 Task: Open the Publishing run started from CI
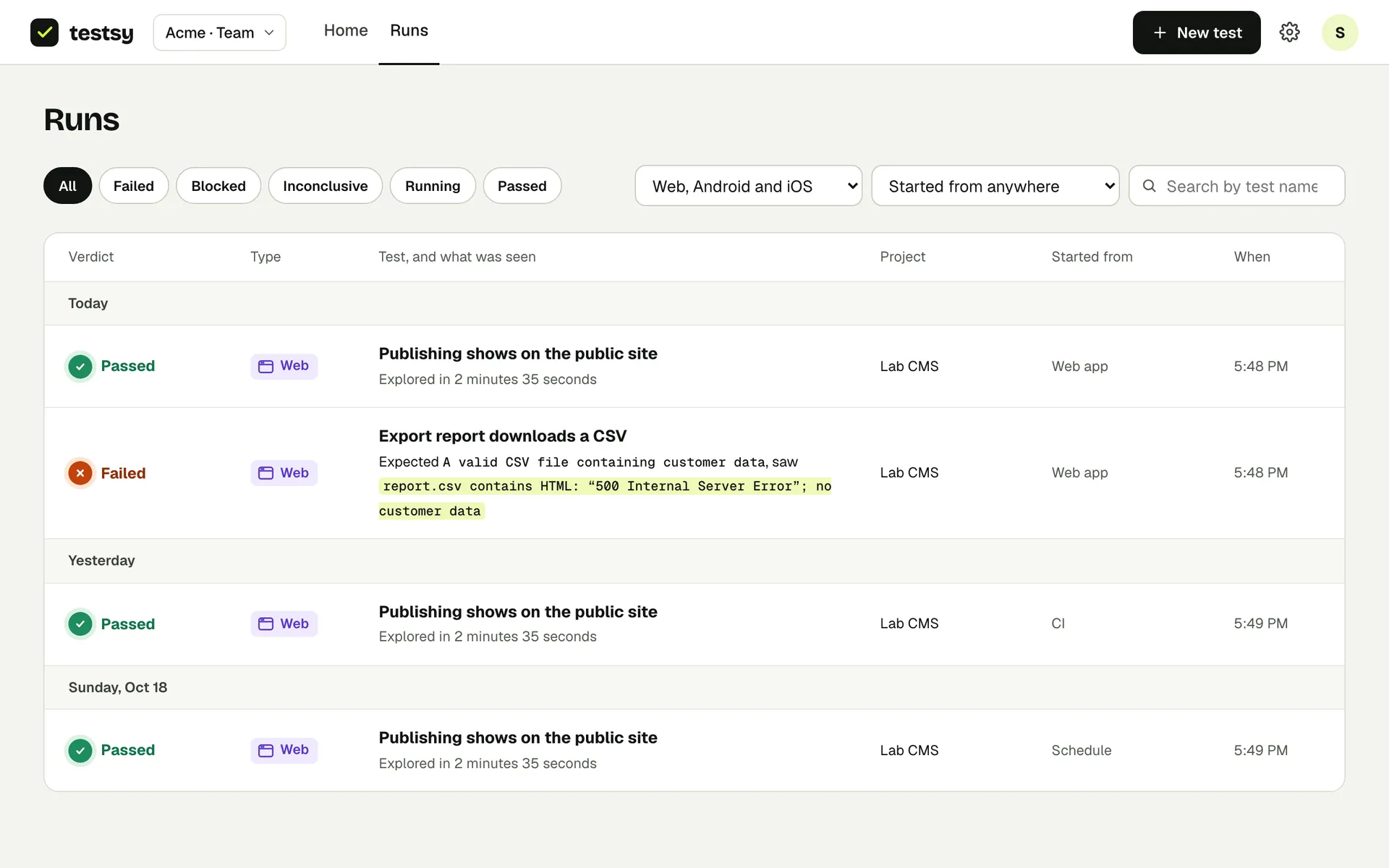[x=694, y=624]
